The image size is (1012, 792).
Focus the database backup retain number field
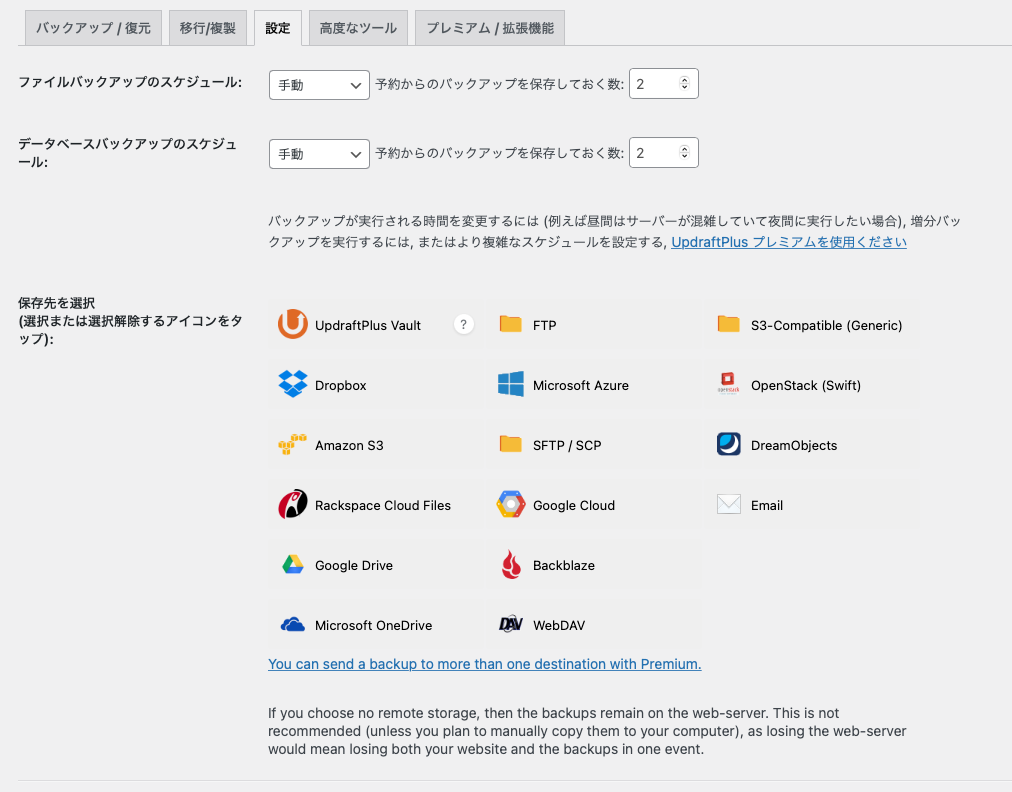tap(663, 152)
